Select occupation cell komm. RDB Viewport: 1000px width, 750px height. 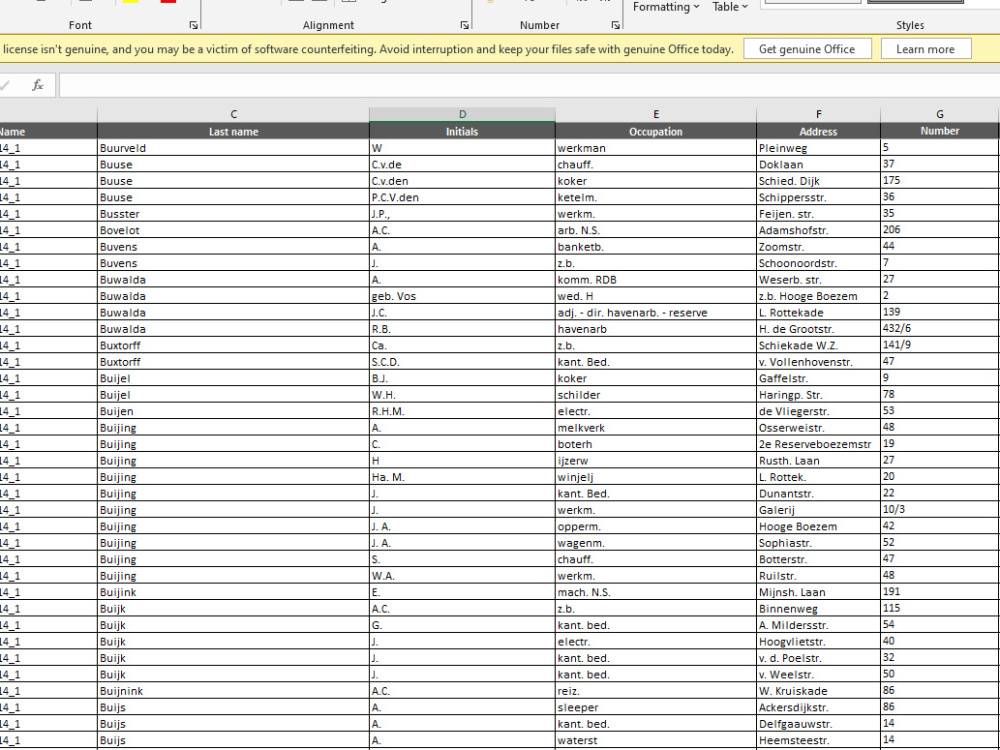coord(656,279)
